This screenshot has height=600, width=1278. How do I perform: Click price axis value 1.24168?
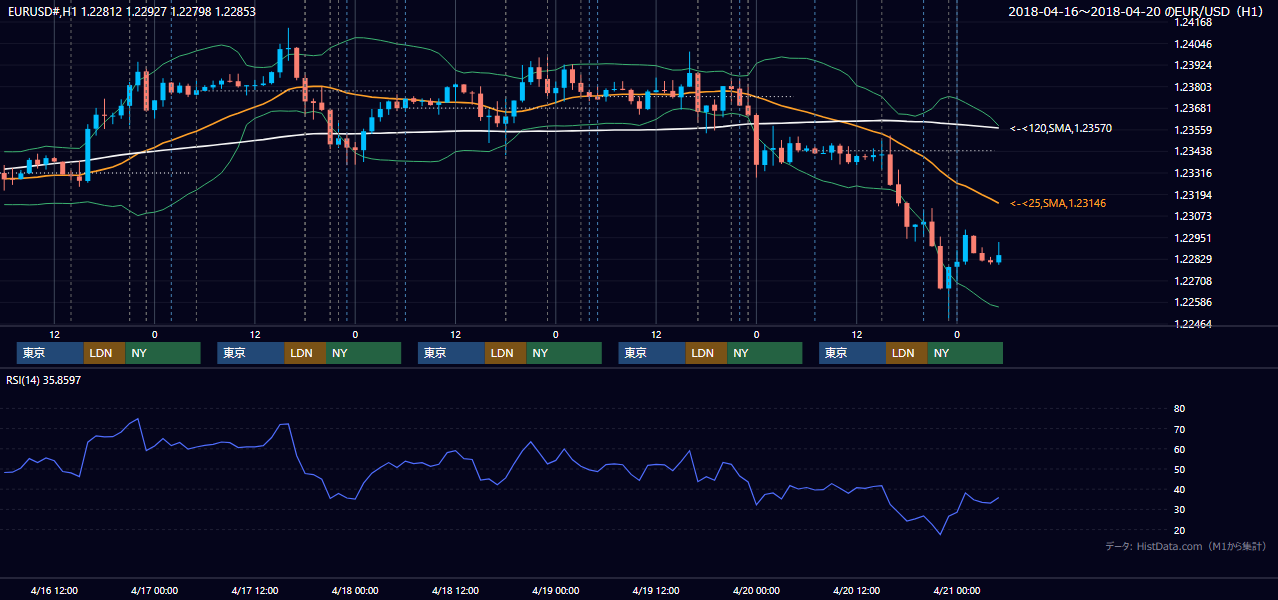click(x=1193, y=22)
